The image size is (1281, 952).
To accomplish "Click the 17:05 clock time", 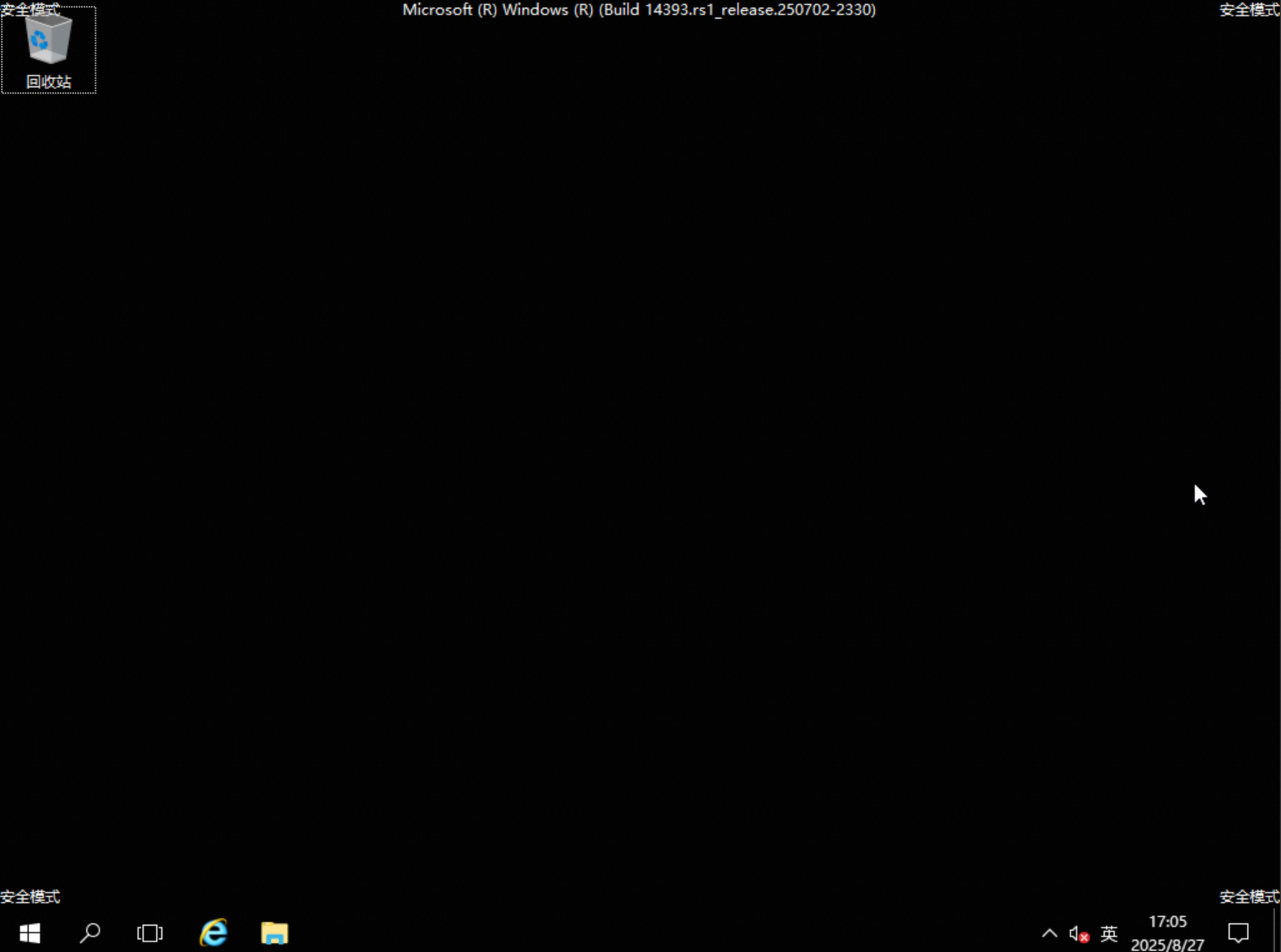I will click(x=1167, y=922).
